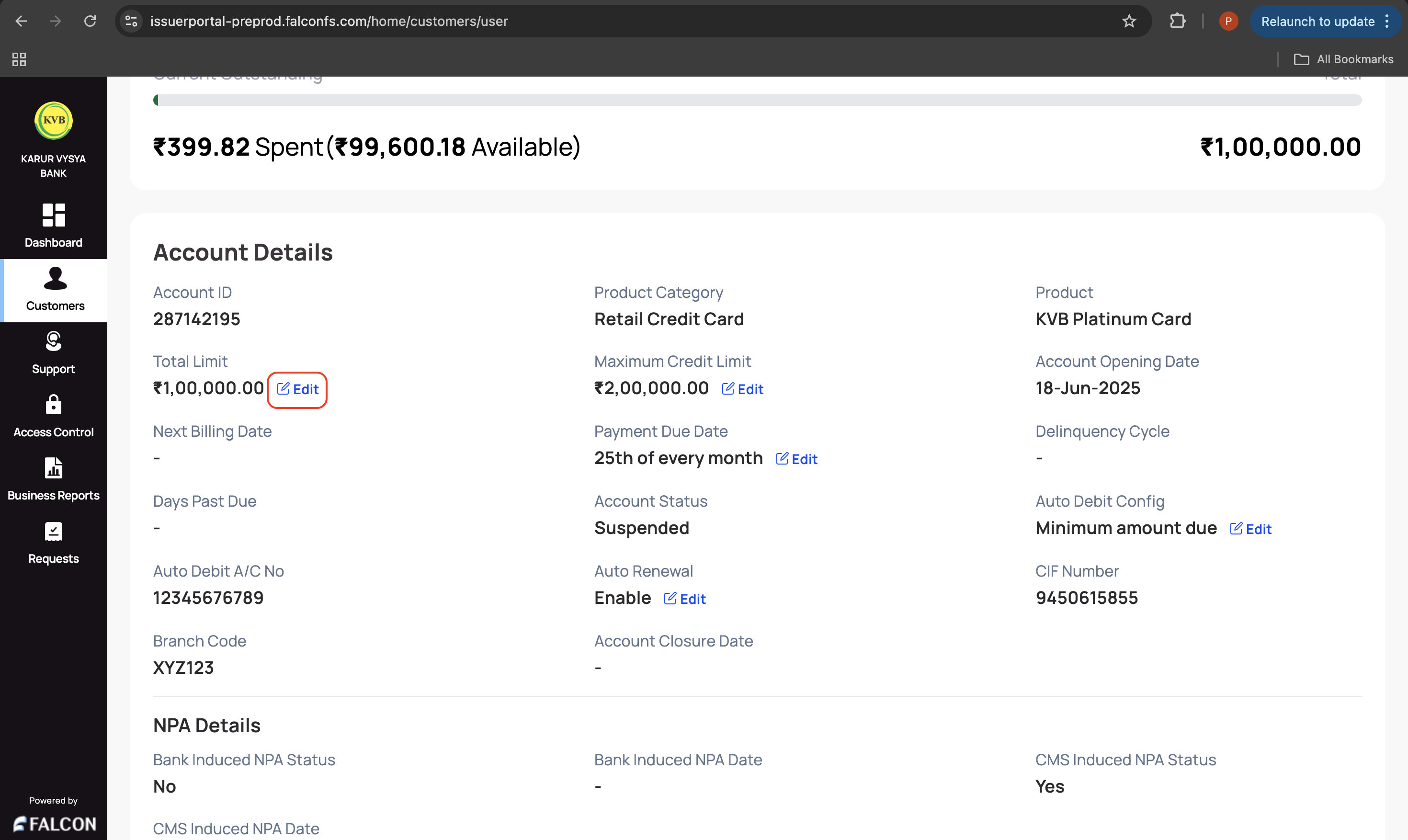Click Relaunch to update button
1408x840 pixels.
click(1317, 22)
